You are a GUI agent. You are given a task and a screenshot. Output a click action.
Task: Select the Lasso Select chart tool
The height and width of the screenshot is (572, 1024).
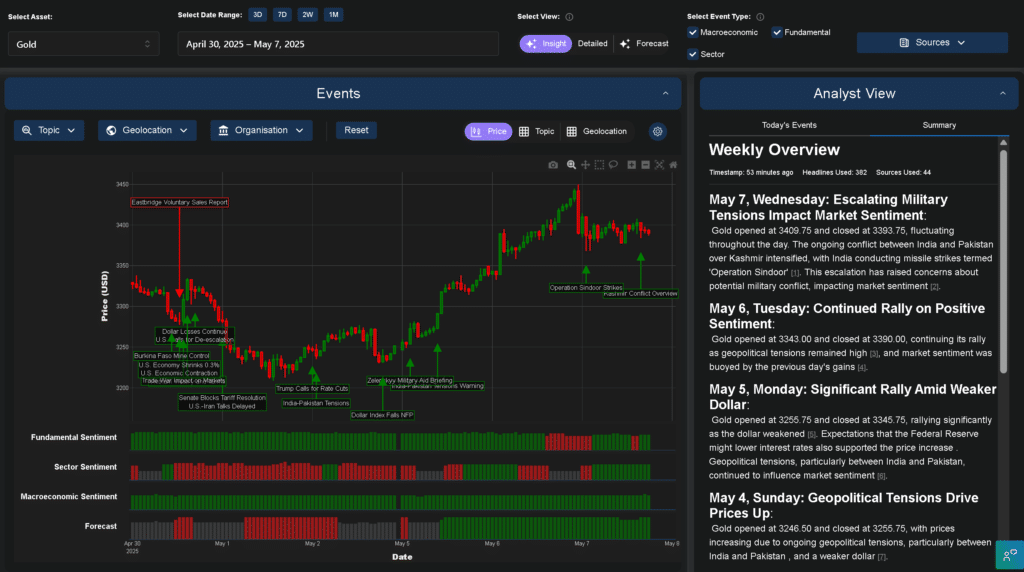click(x=613, y=165)
